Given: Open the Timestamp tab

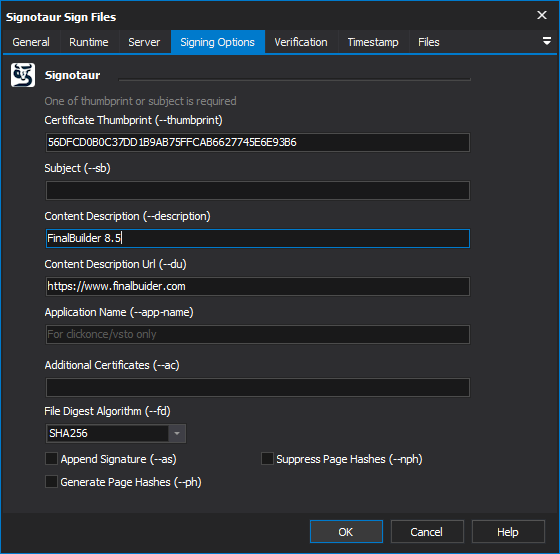Looking at the screenshot, I should 373,42.
